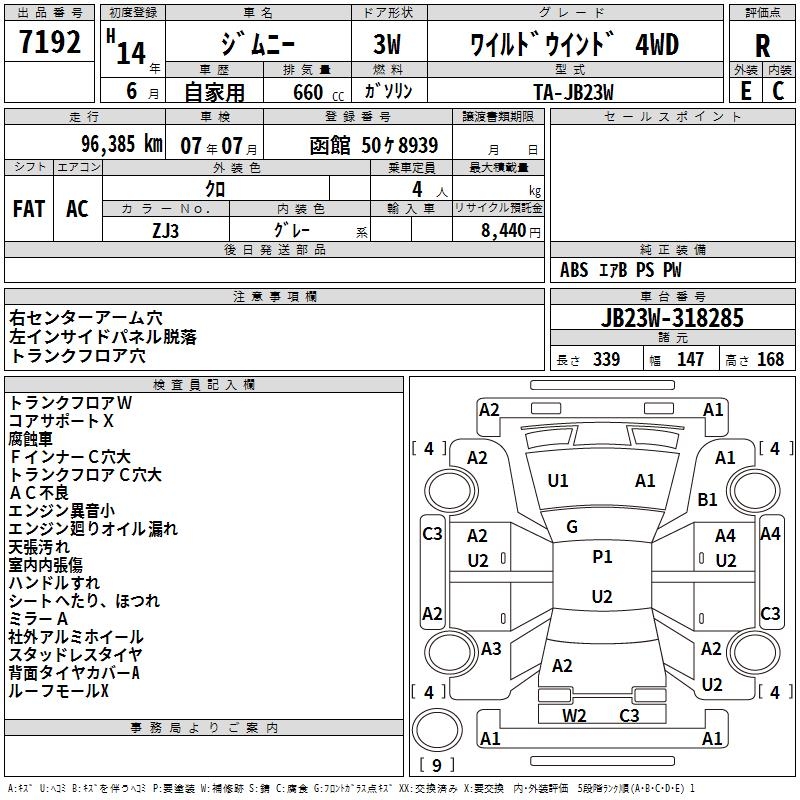The width and height of the screenshot is (800, 800).
Task: Click the displacement value 660 cc
Action: pos(318,92)
